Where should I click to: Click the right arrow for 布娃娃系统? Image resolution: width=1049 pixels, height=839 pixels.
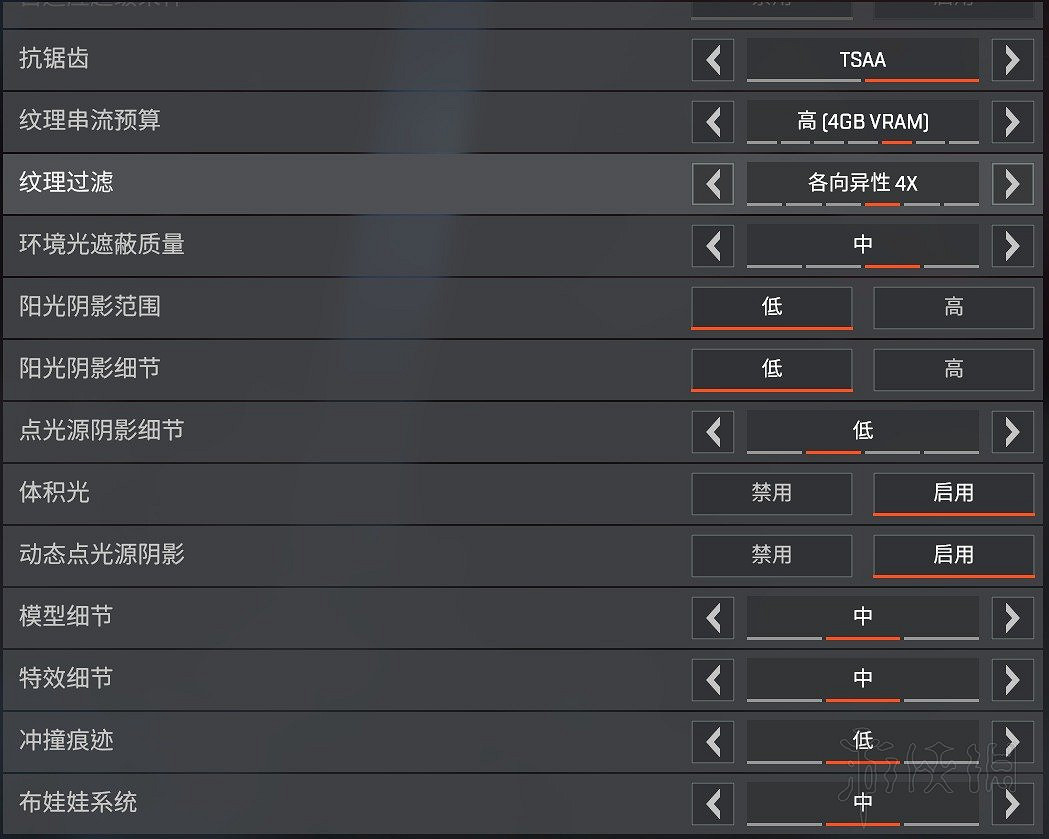[1012, 803]
